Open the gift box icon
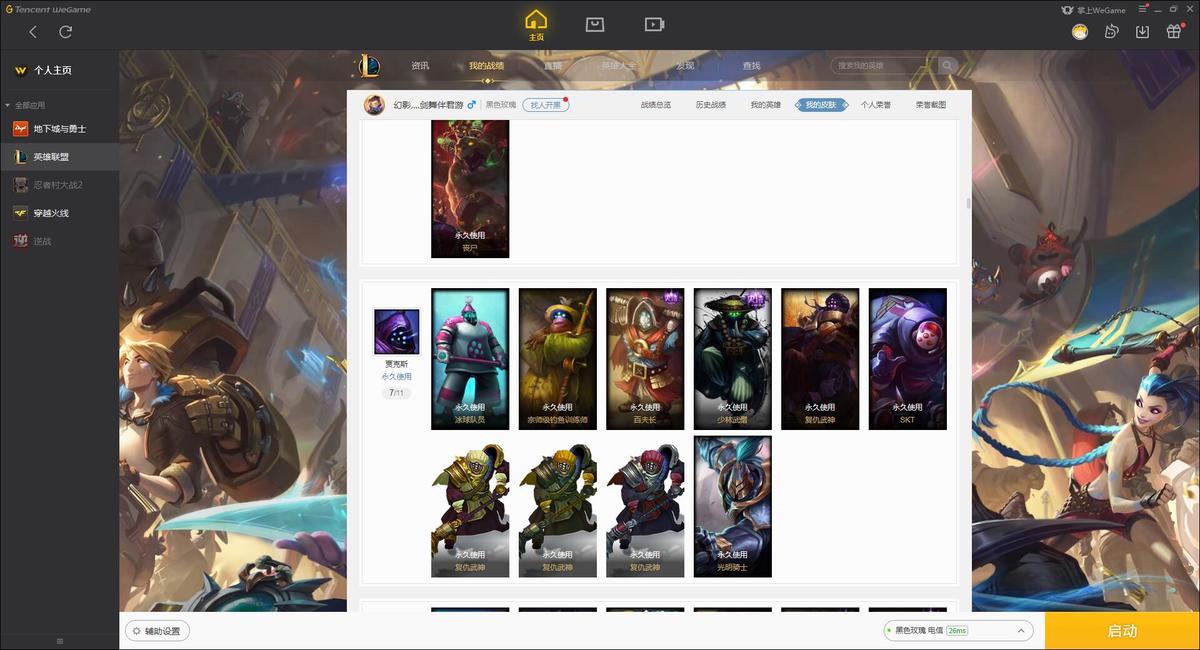This screenshot has width=1200, height=650. click(x=1174, y=32)
